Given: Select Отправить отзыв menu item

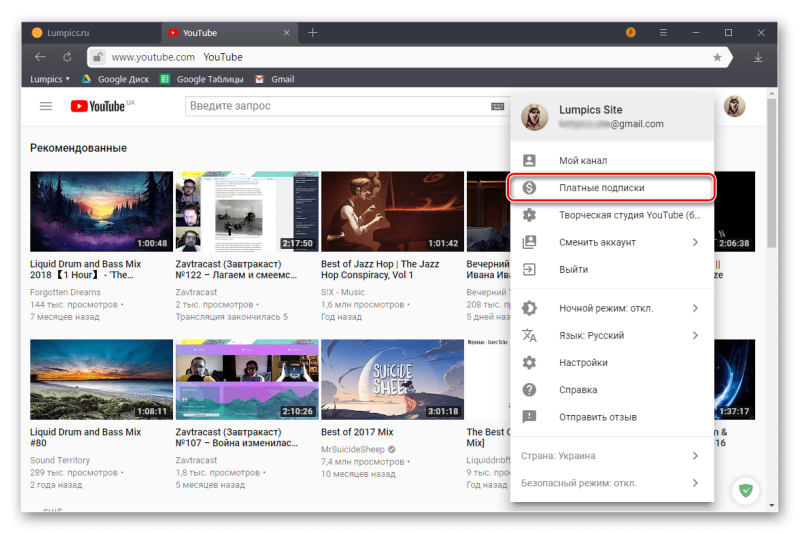Looking at the screenshot, I should [x=612, y=417].
